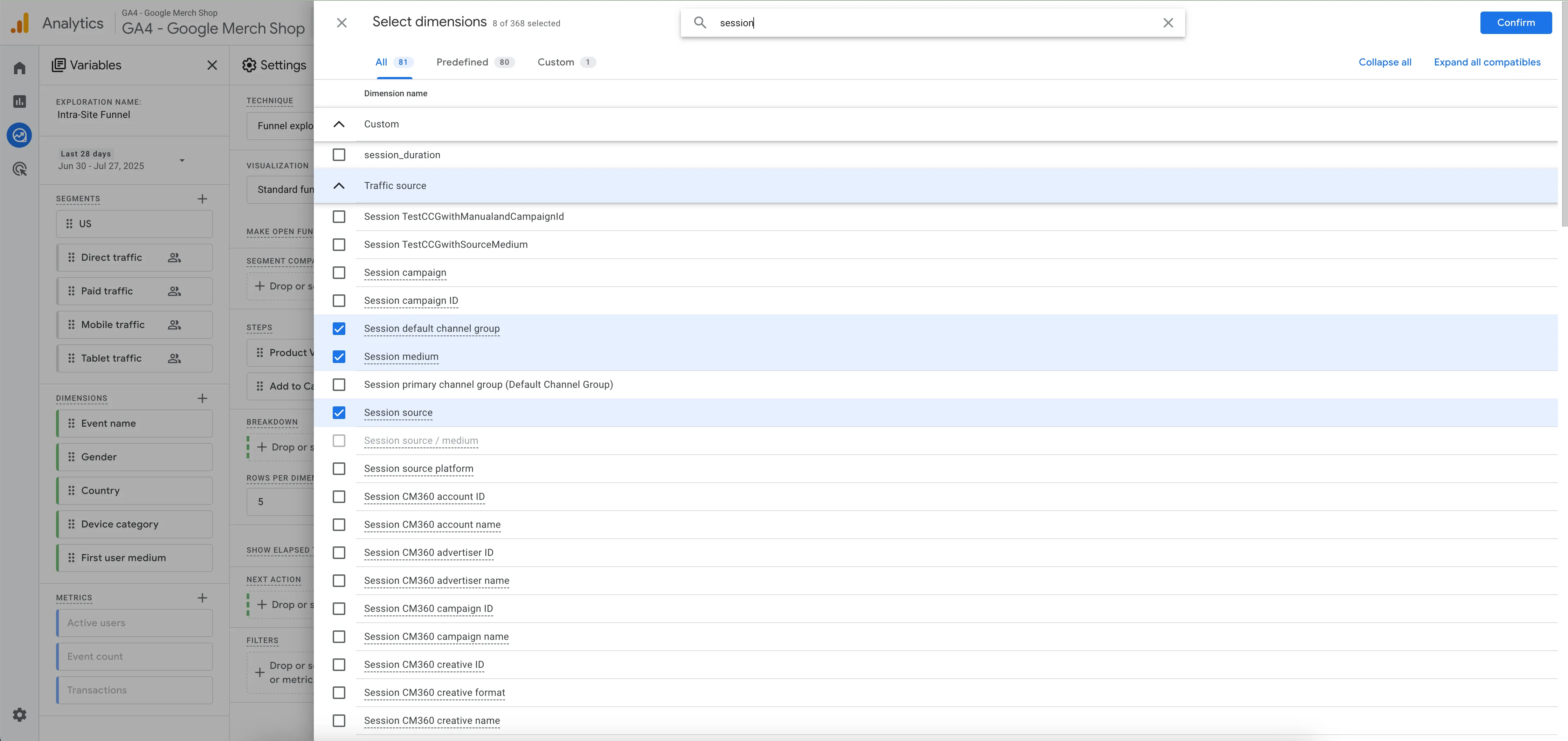Open Home in left navigation
The height and width of the screenshot is (741, 1568).
click(x=20, y=68)
